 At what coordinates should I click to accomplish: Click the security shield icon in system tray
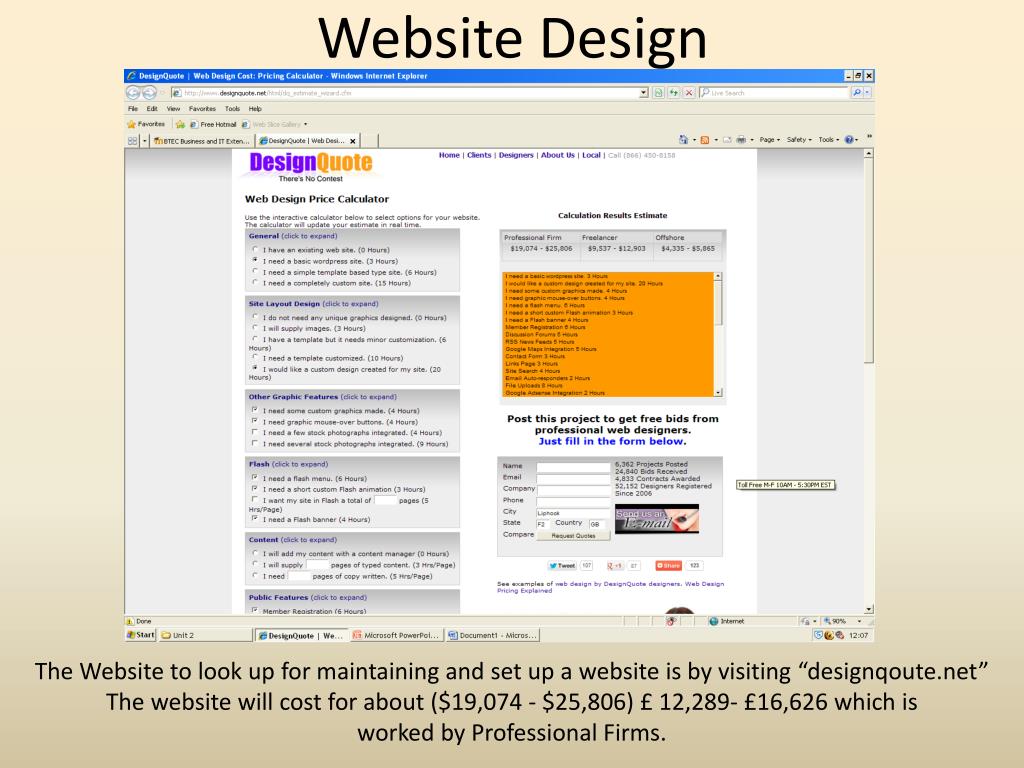click(818, 635)
